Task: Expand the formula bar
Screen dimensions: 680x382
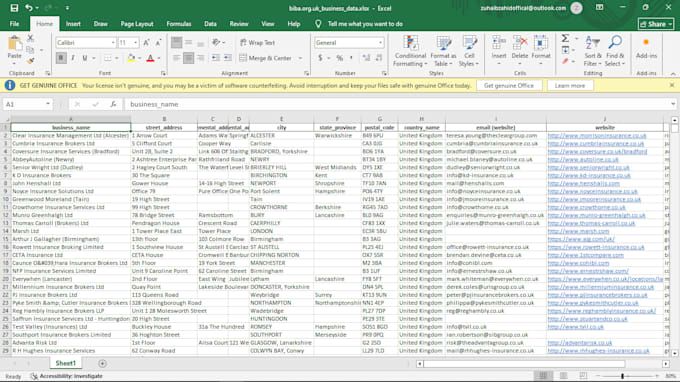Action: [673, 104]
